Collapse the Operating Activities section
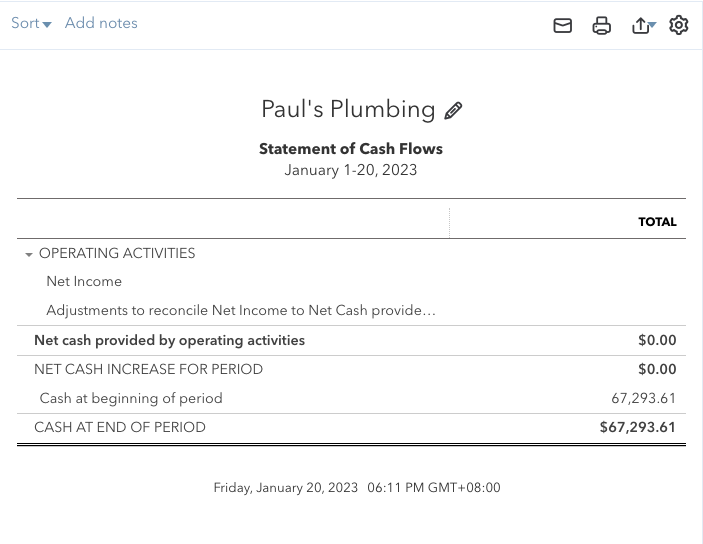Viewport: 703px width, 544px height. (29, 255)
